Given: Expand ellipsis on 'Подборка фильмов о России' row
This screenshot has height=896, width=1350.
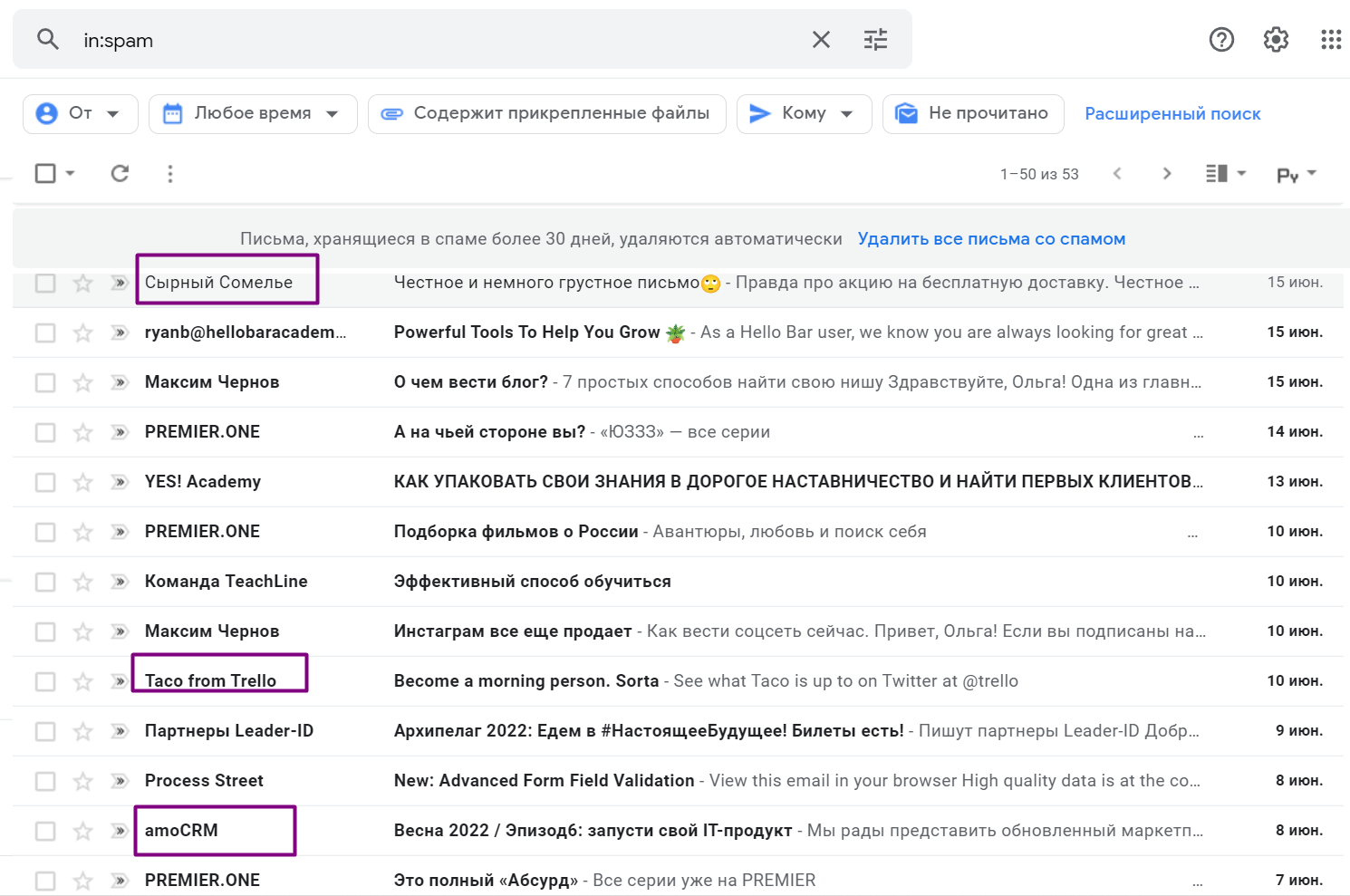Looking at the screenshot, I should [x=1192, y=536].
